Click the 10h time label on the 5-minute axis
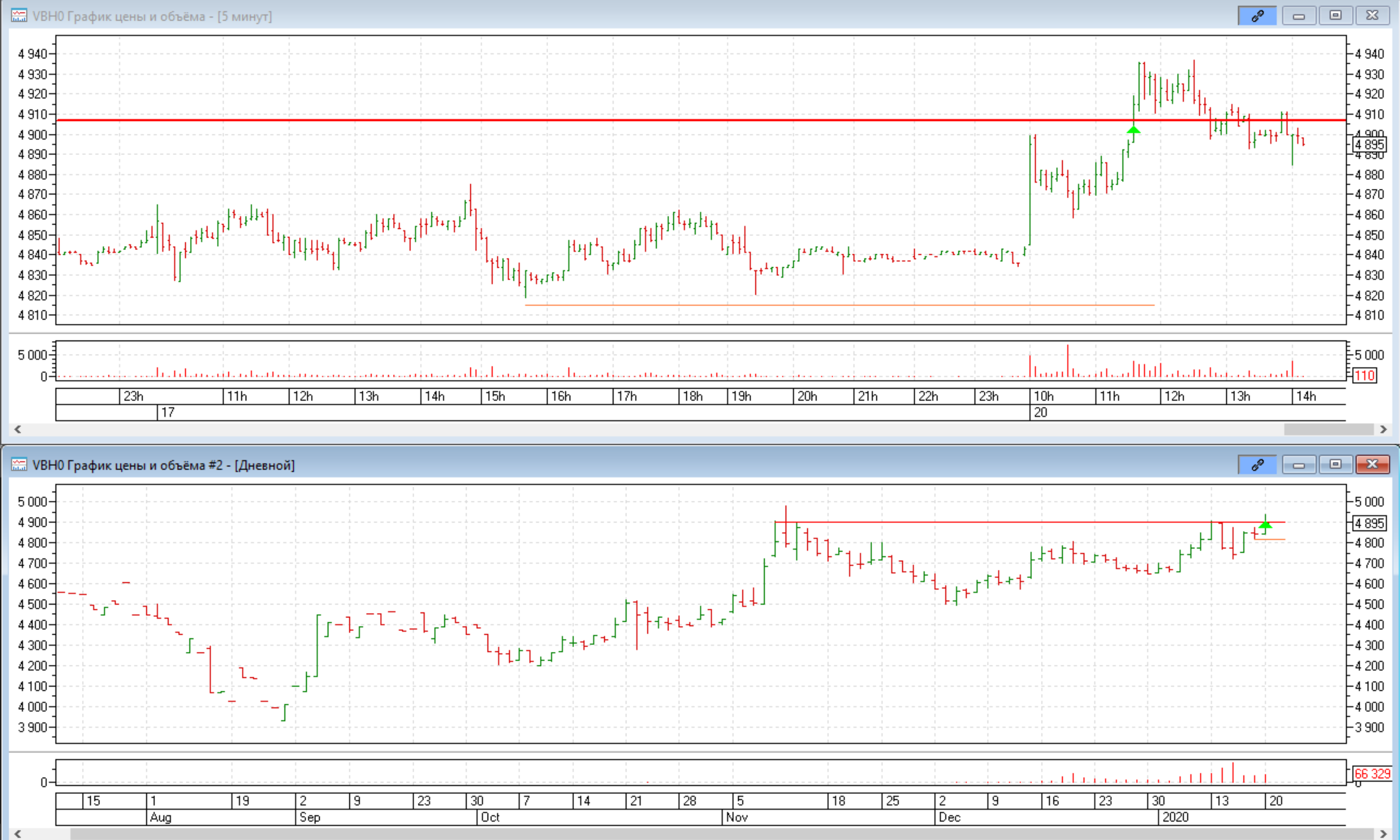 point(1044,396)
